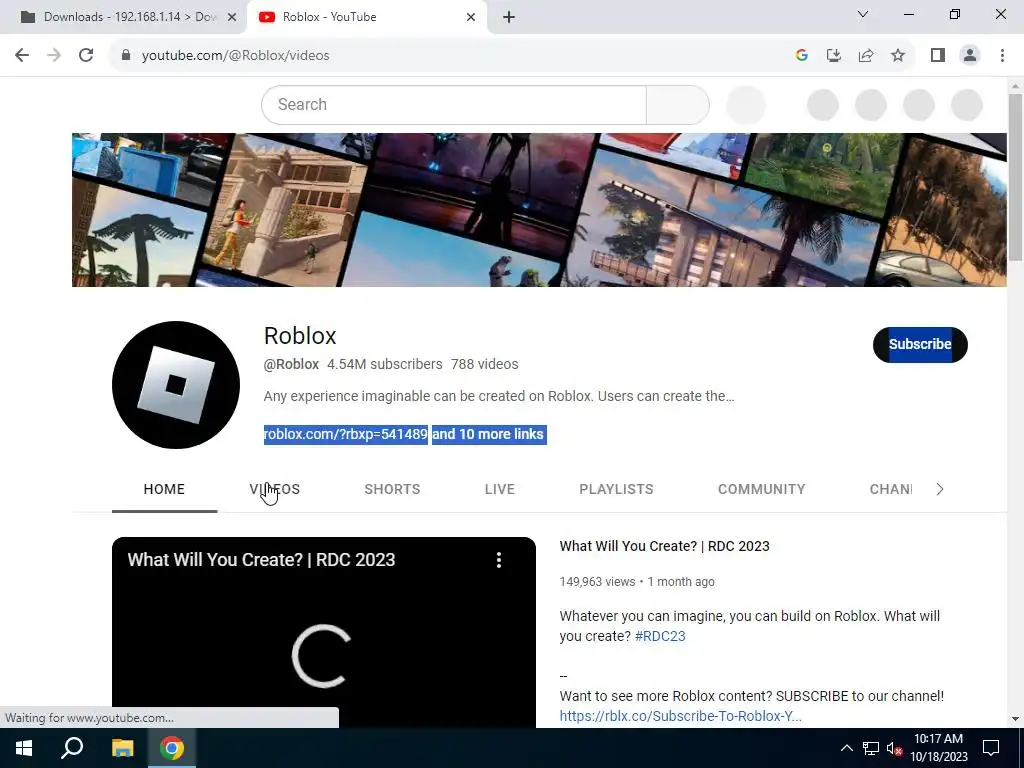Open the Google icon in address bar
The image size is (1024, 768).
click(802, 56)
